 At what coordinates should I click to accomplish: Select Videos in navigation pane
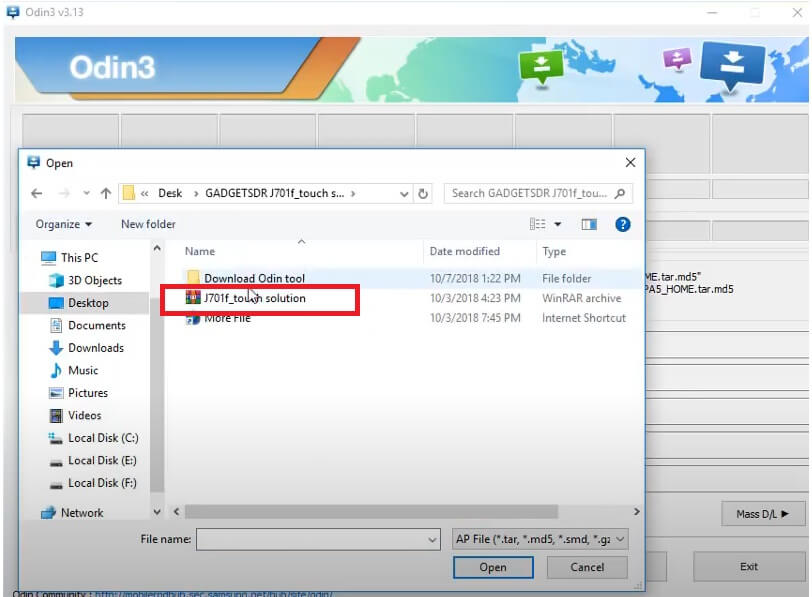75,415
